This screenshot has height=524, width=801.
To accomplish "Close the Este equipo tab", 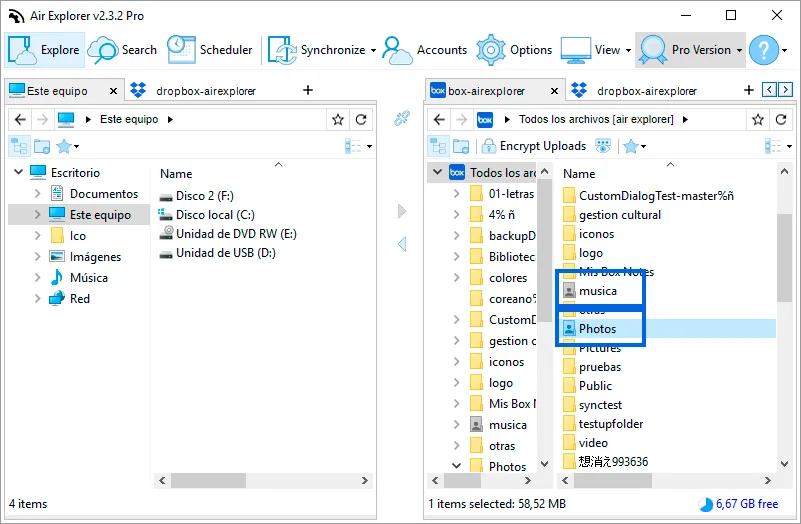I will (113, 91).
